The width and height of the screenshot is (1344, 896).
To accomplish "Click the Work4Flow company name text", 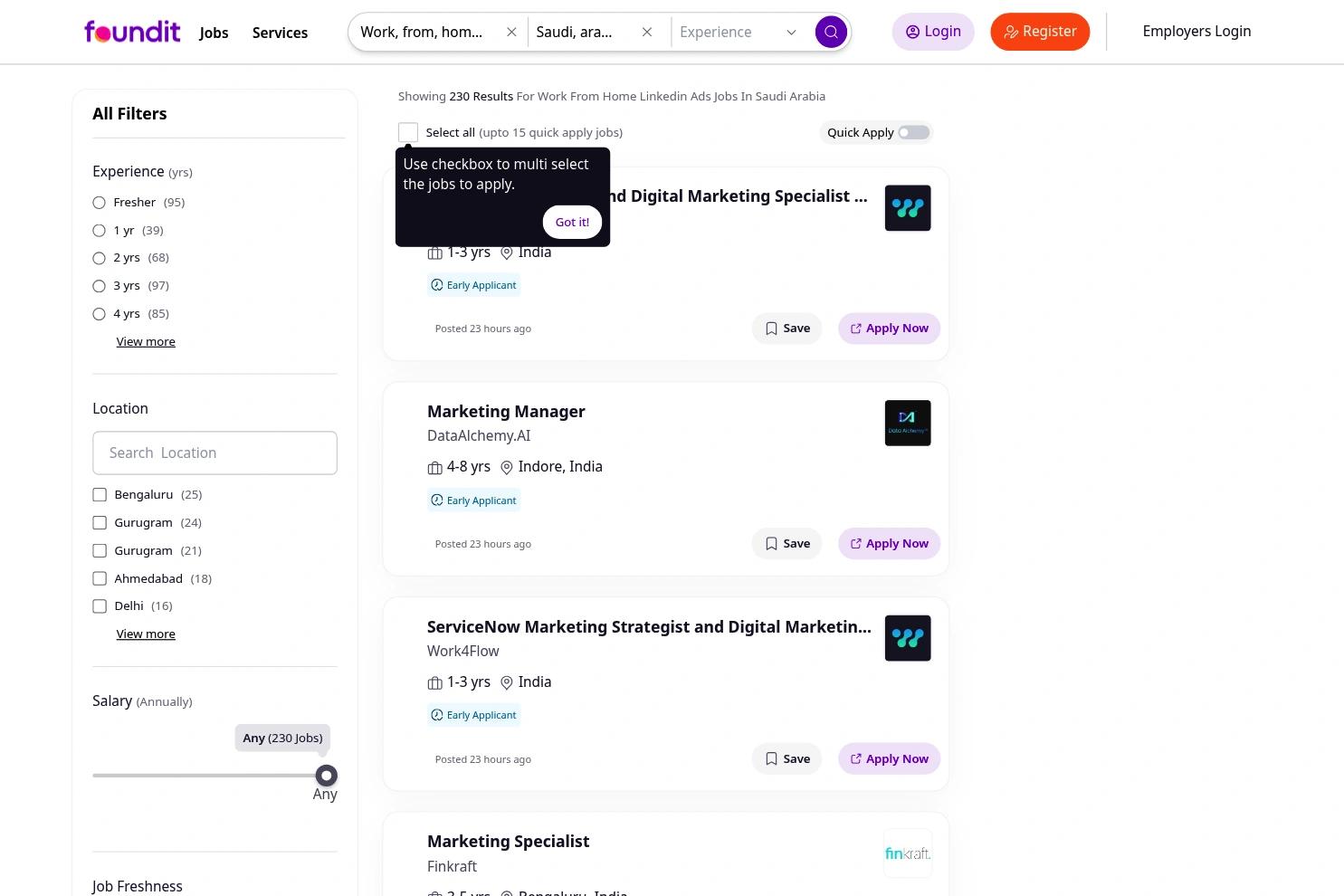I will point(462,651).
